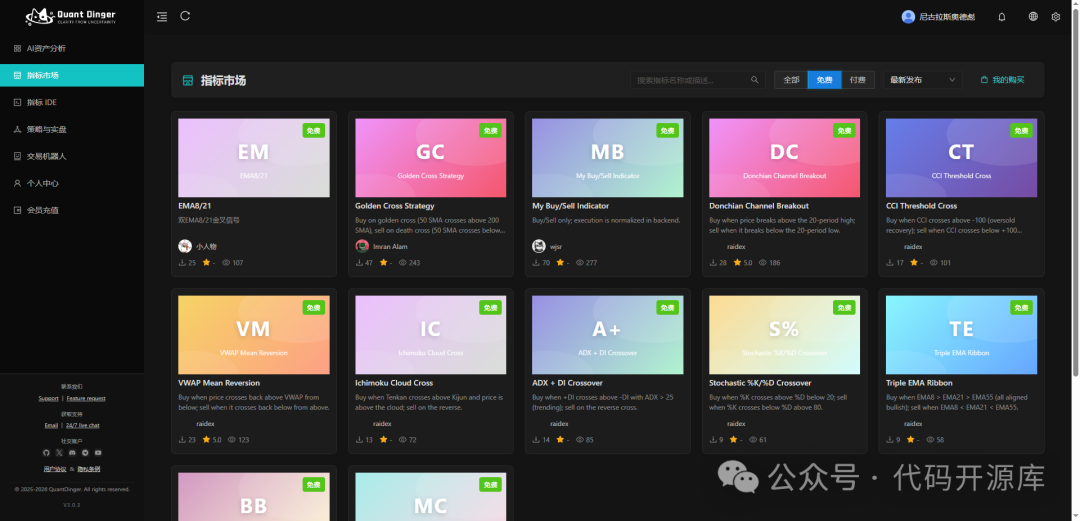
Task: Click eye icon on ADX + DI Crossover card
Action: (x=580, y=440)
